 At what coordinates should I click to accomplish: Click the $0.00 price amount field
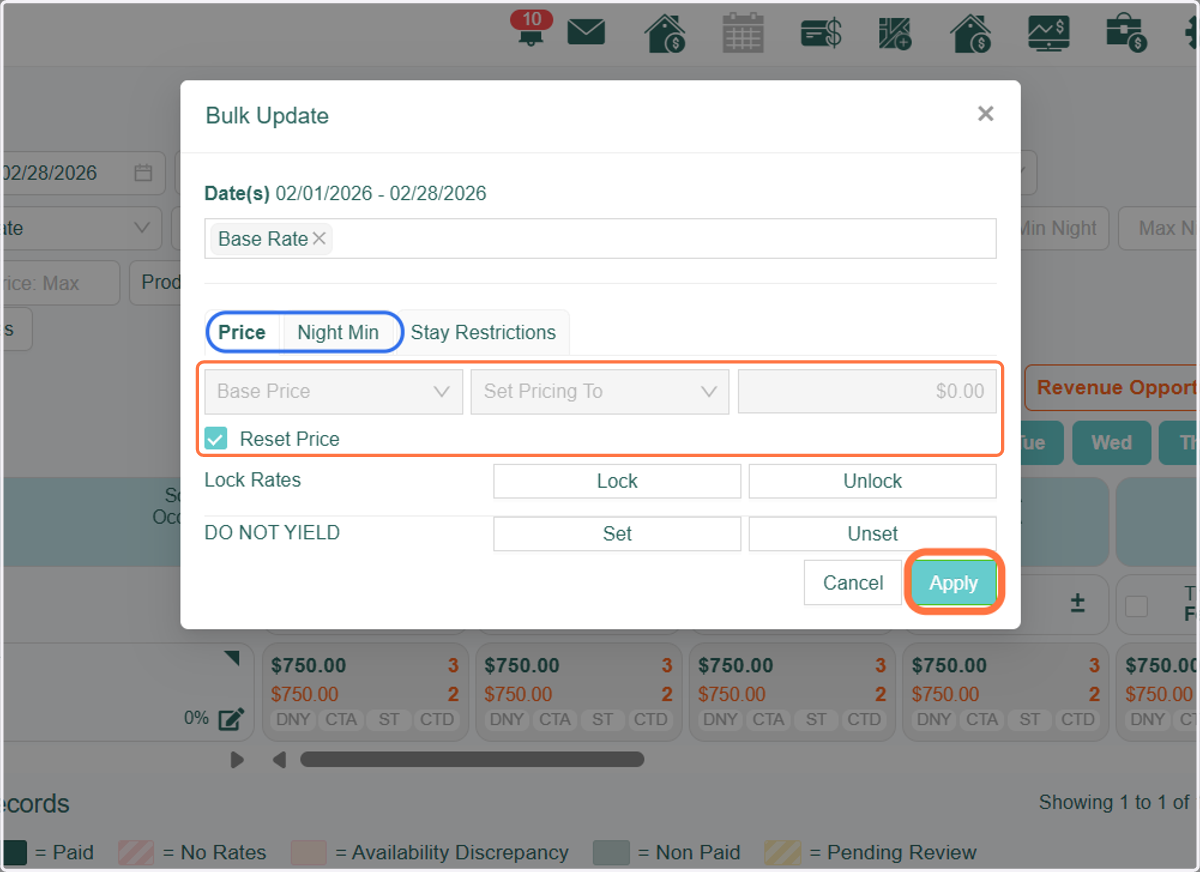[x=867, y=391]
